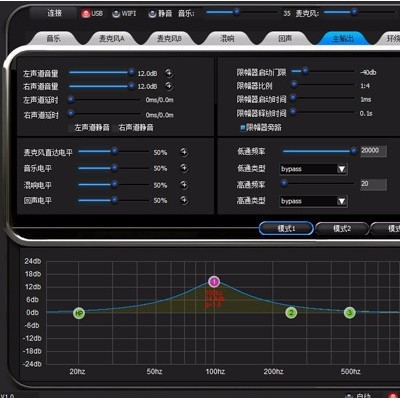Select the HP node on EQ graph

click(79, 313)
